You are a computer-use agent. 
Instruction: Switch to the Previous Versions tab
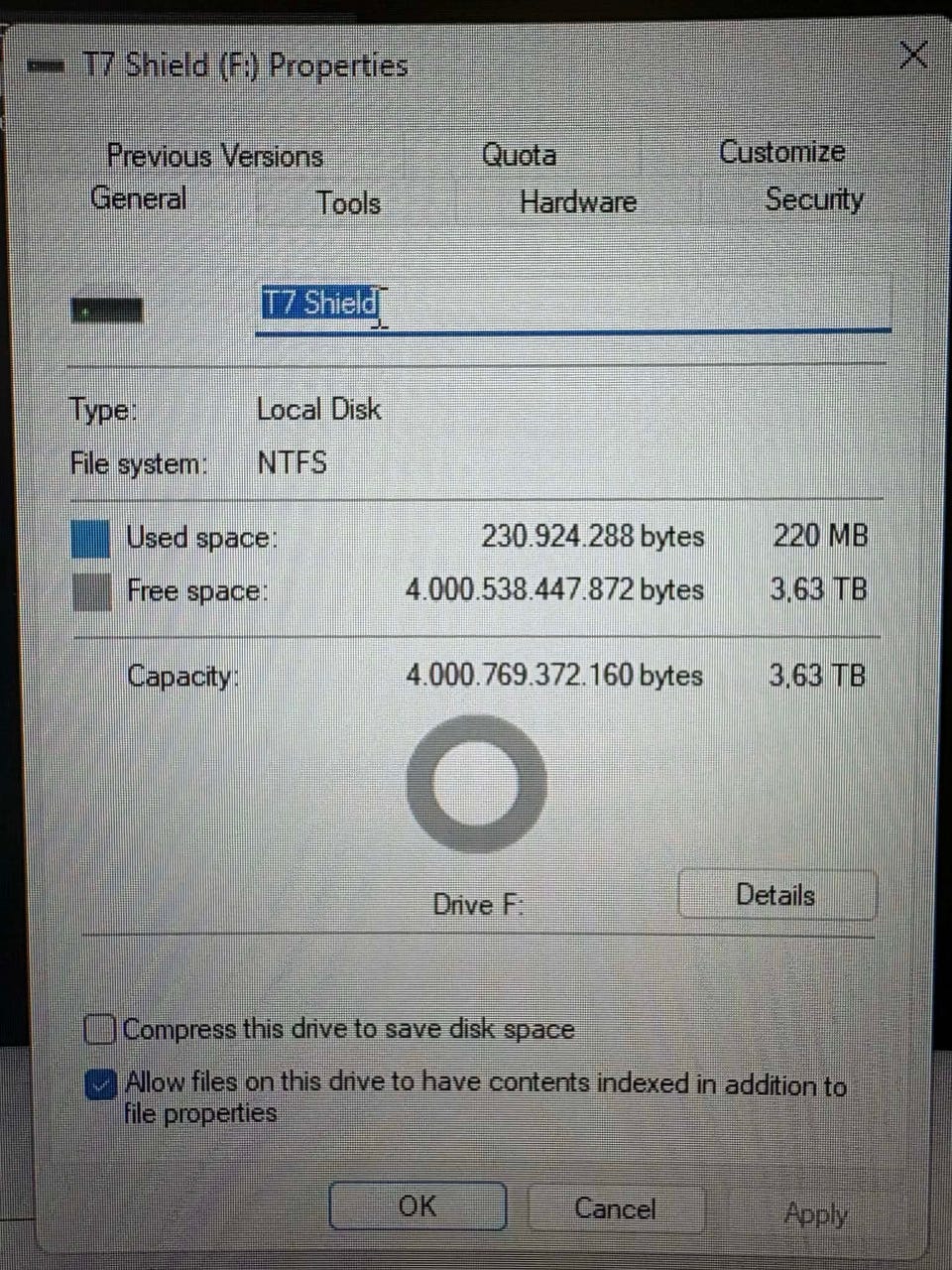215,156
